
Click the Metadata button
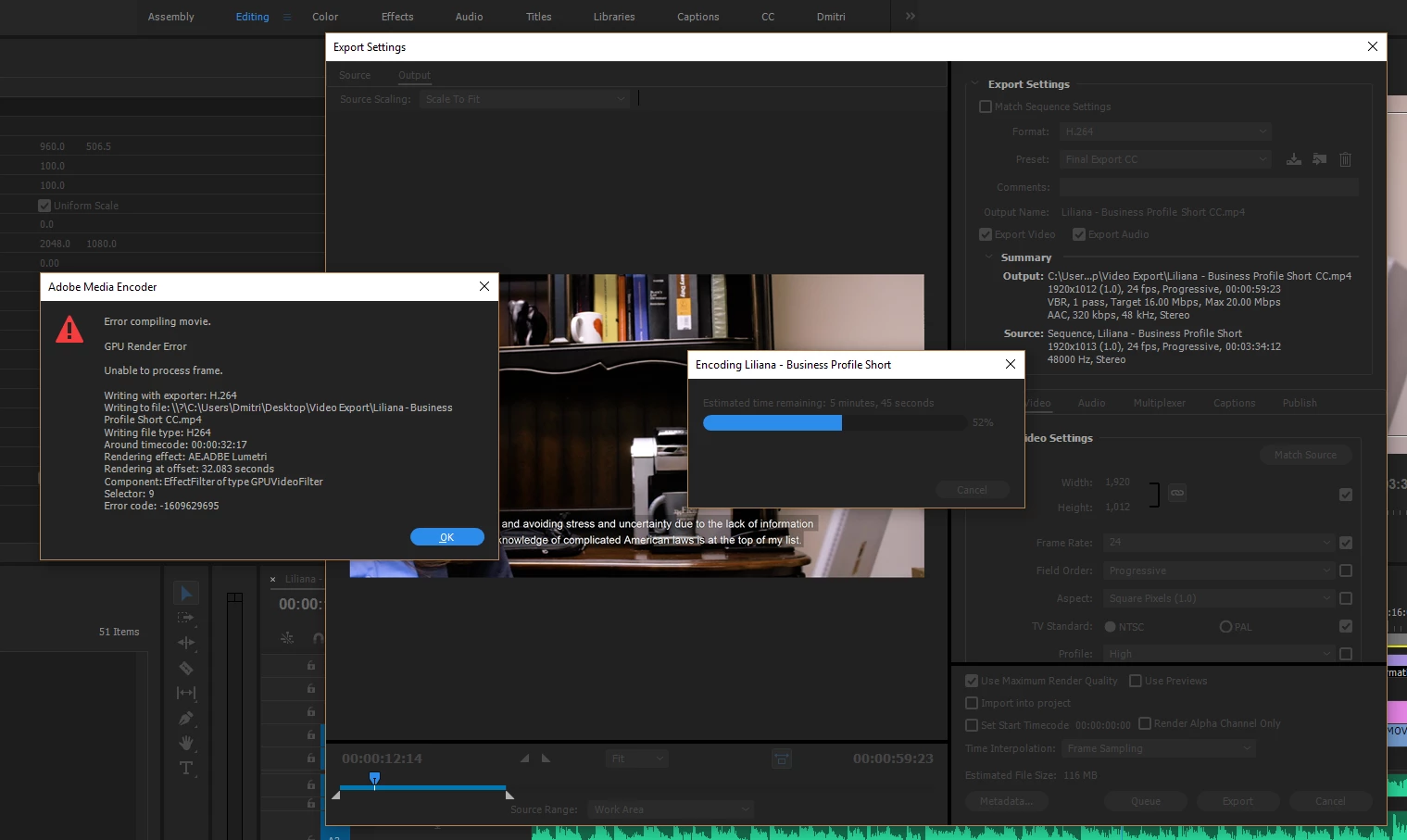pos(1006,801)
